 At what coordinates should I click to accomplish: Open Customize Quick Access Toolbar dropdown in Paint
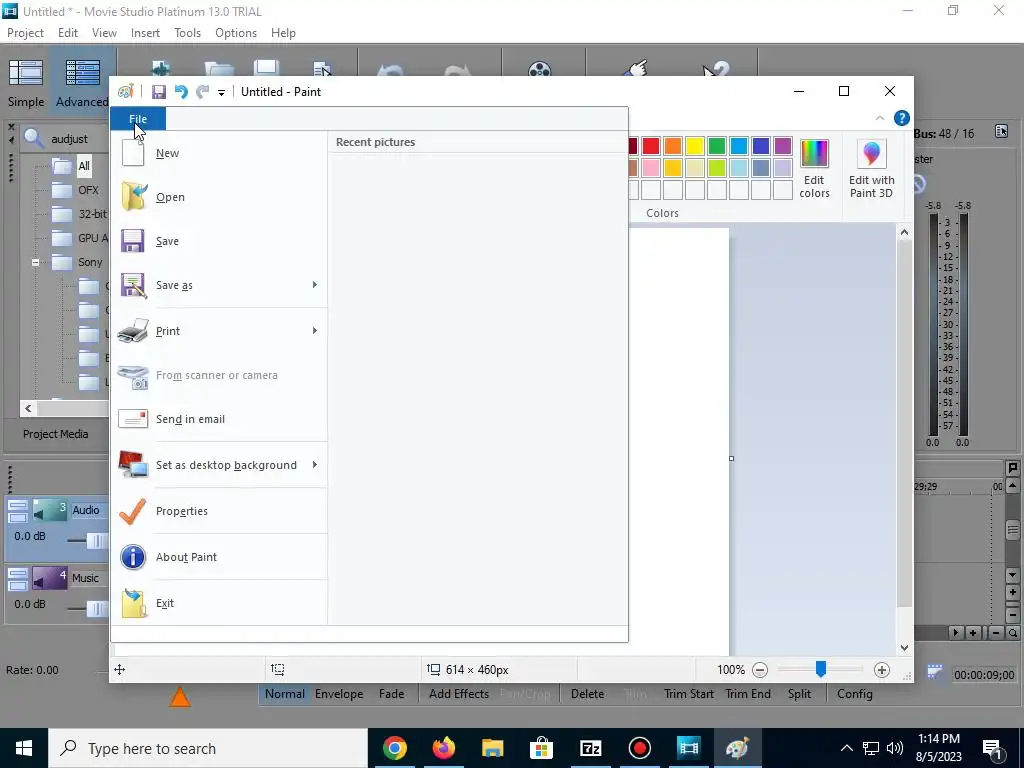(x=221, y=93)
